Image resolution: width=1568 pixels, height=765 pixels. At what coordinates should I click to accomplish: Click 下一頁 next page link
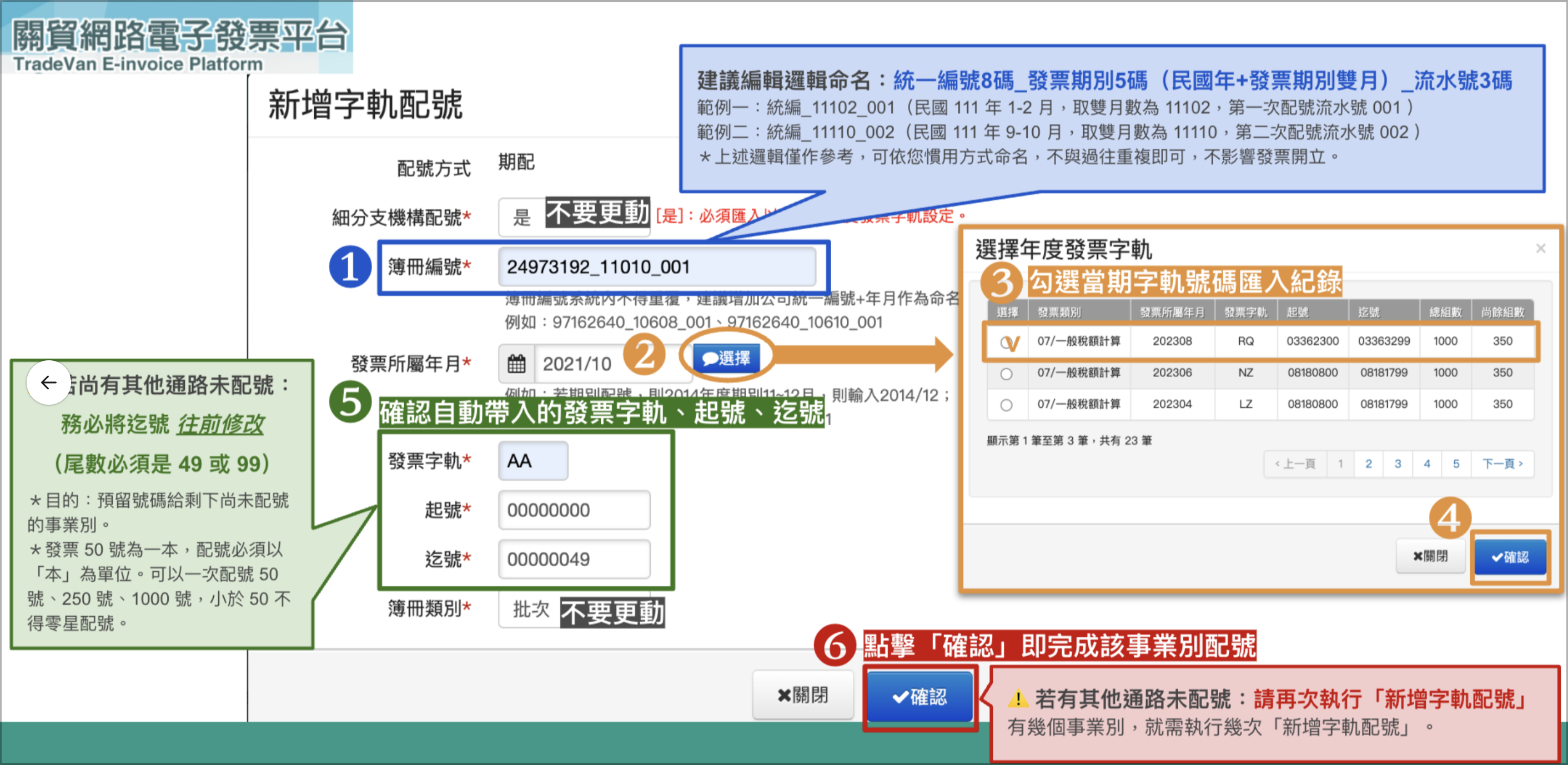[1502, 464]
